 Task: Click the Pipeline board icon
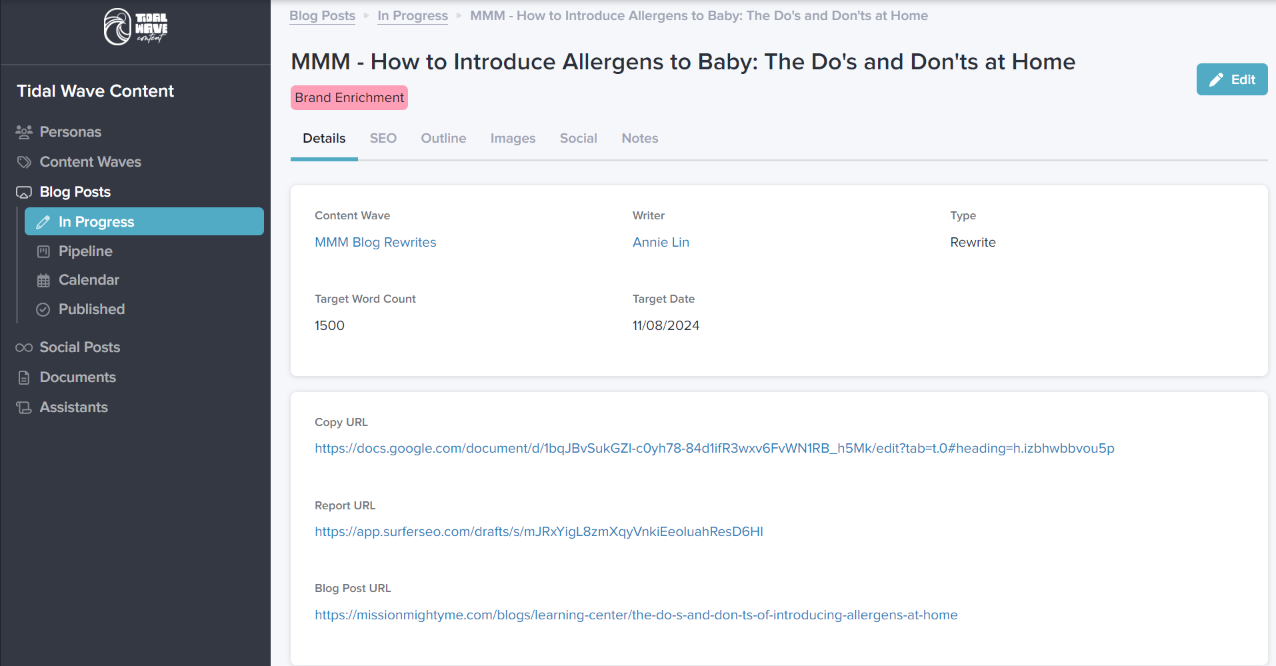point(43,251)
